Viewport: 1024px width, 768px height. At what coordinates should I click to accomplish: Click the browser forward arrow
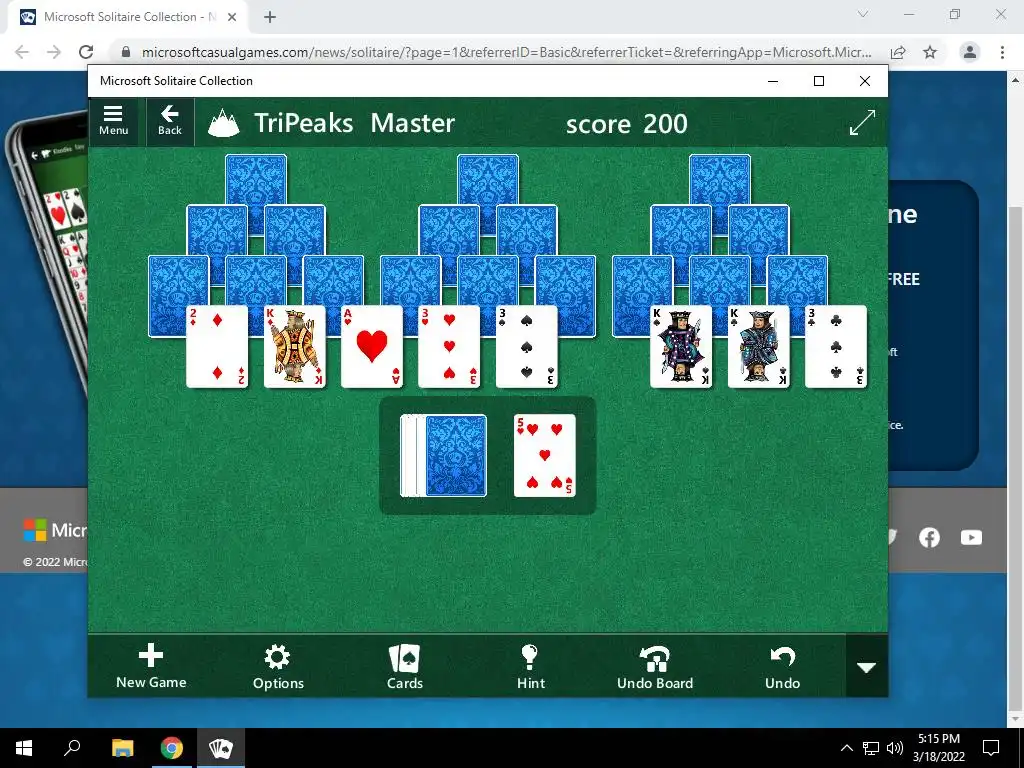(x=54, y=52)
